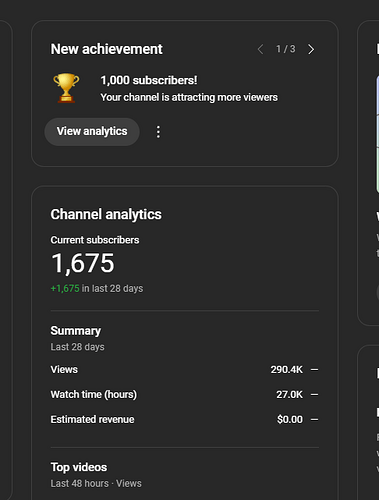Open the Estimated revenue row
The image size is (379, 500).
point(184,419)
